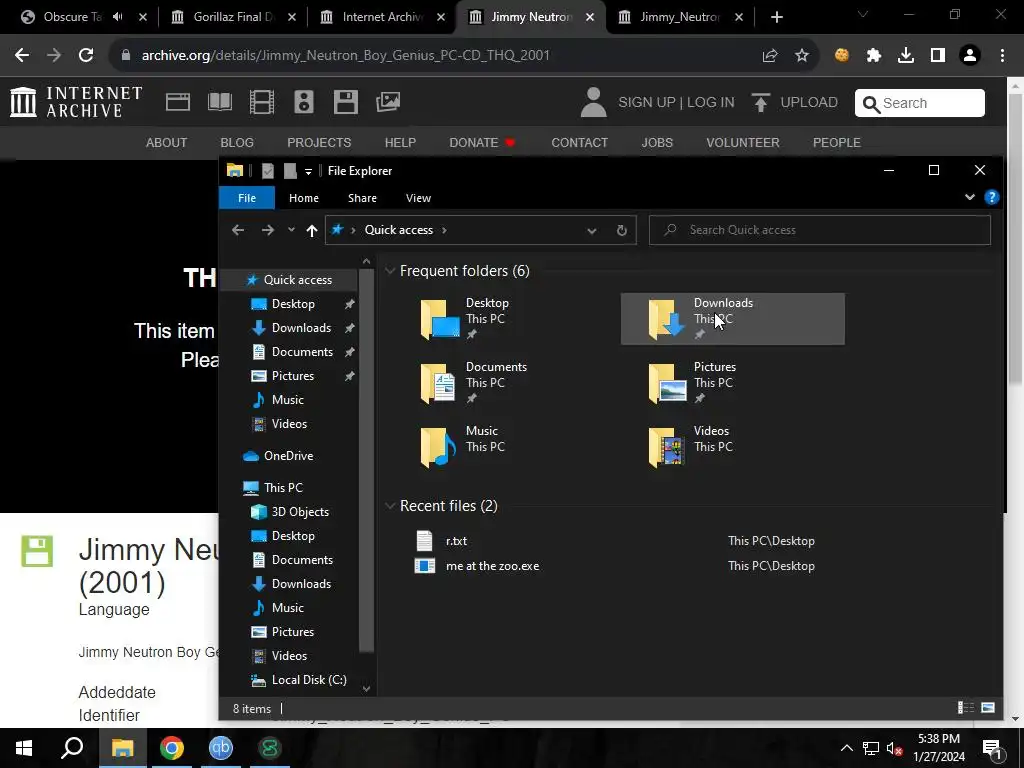Expand the address bar history dropdown

pos(592,230)
